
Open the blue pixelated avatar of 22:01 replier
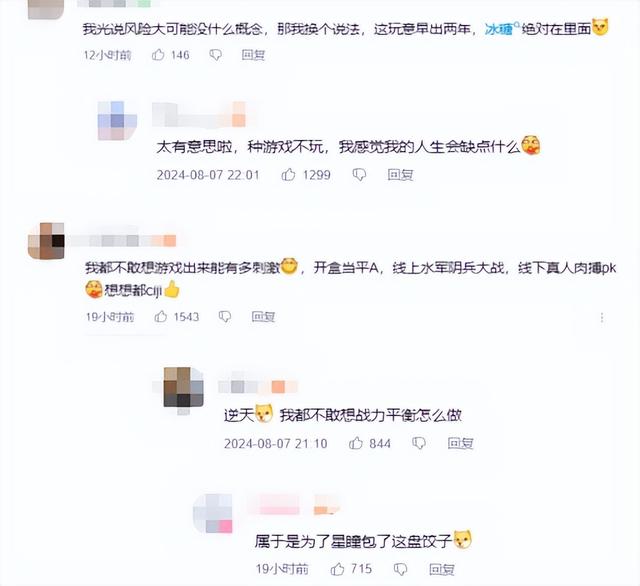[x=117, y=120]
